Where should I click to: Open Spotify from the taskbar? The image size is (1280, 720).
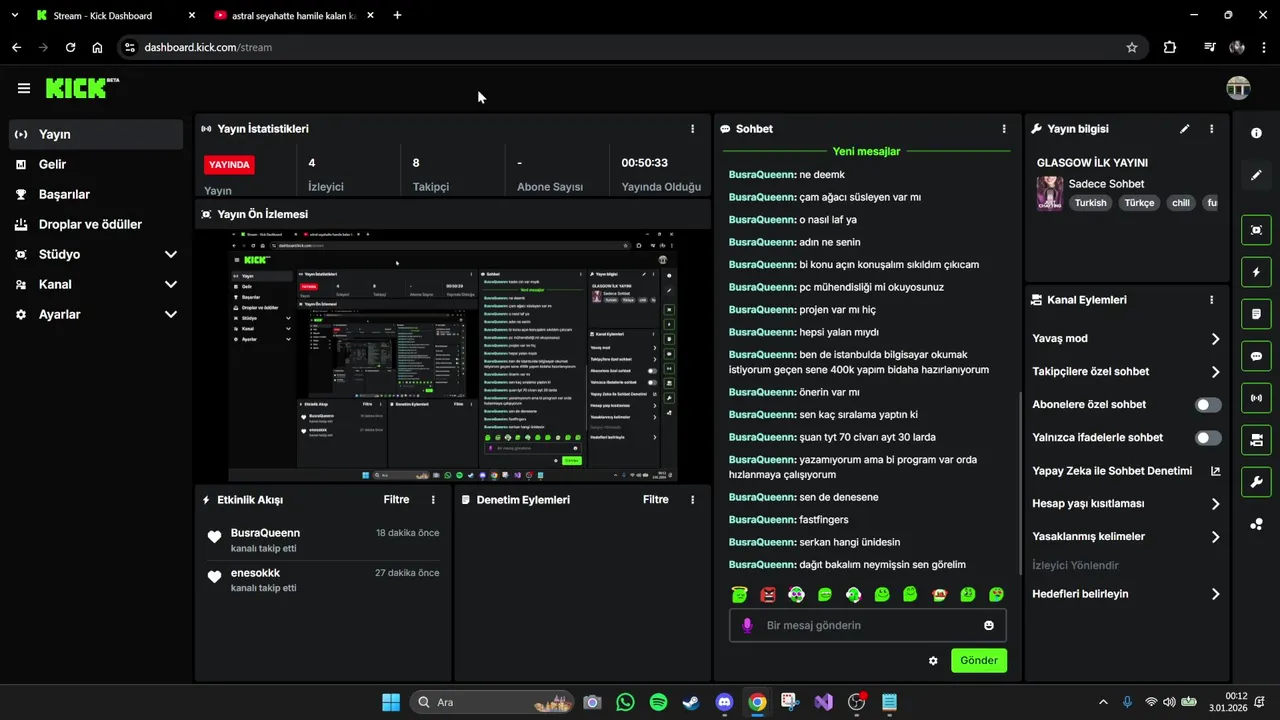pyautogui.click(x=658, y=703)
